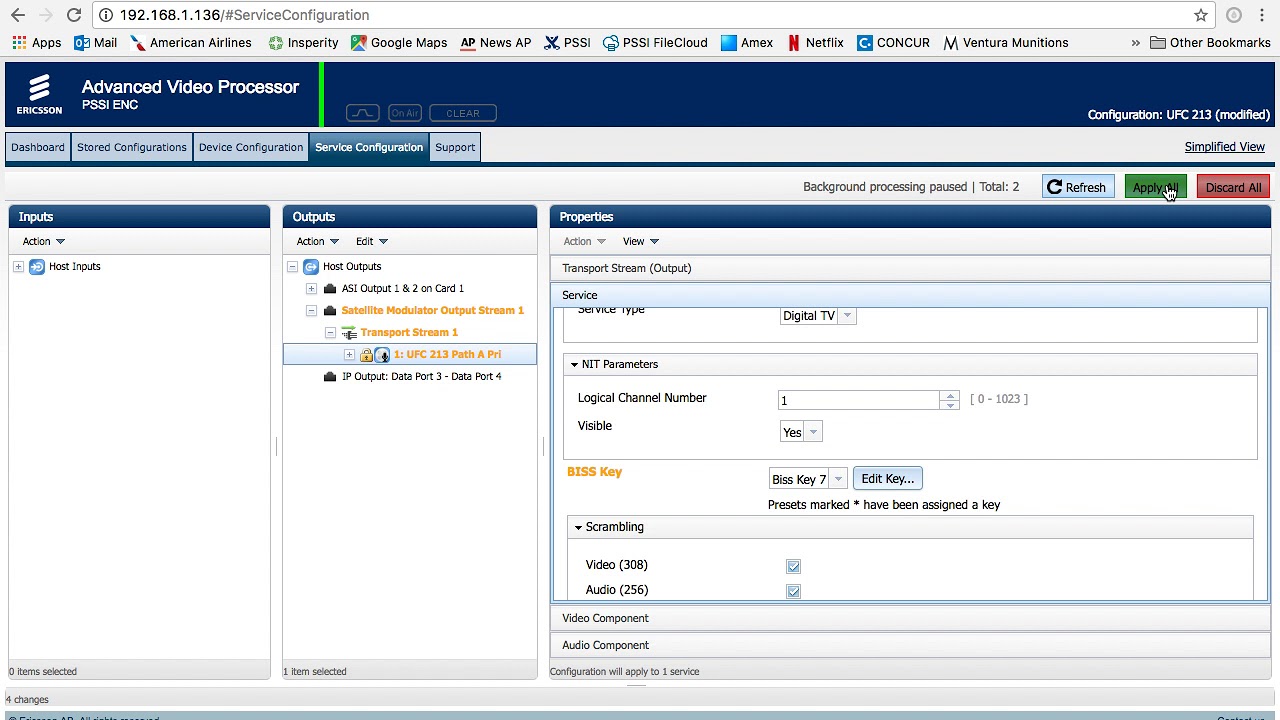Click the Host Inputs icon

point(37,267)
